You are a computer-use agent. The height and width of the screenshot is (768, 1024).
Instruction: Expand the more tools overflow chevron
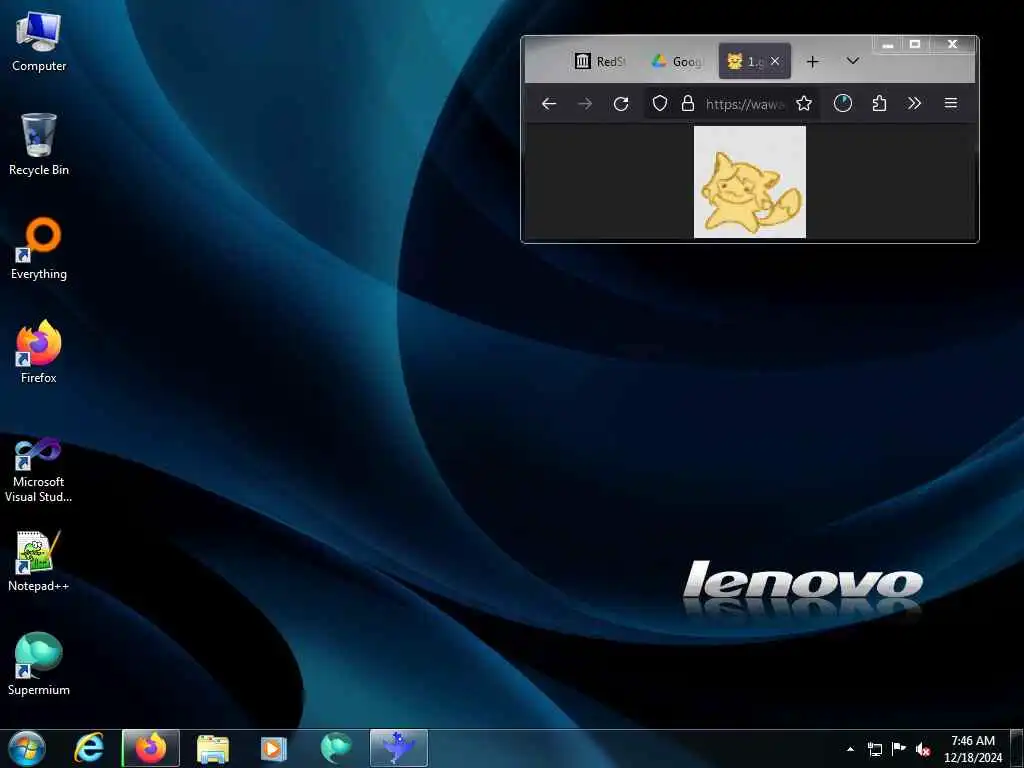(914, 103)
